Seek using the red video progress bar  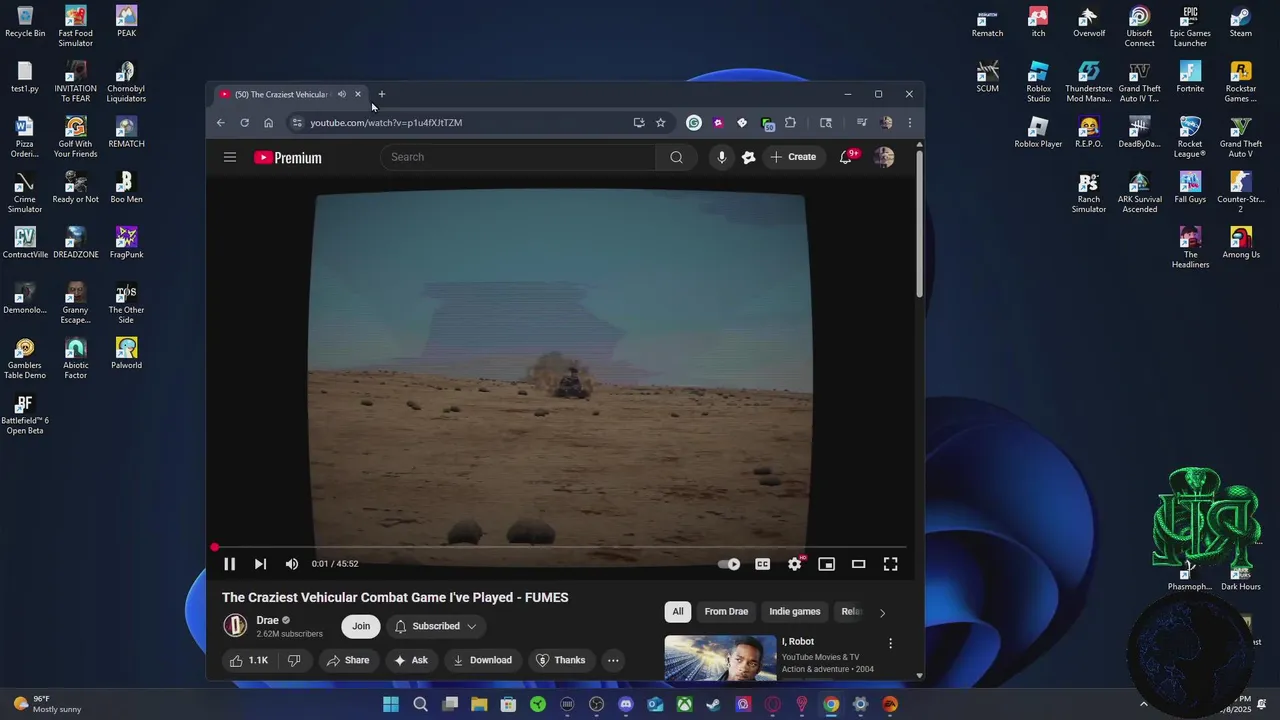point(560,547)
